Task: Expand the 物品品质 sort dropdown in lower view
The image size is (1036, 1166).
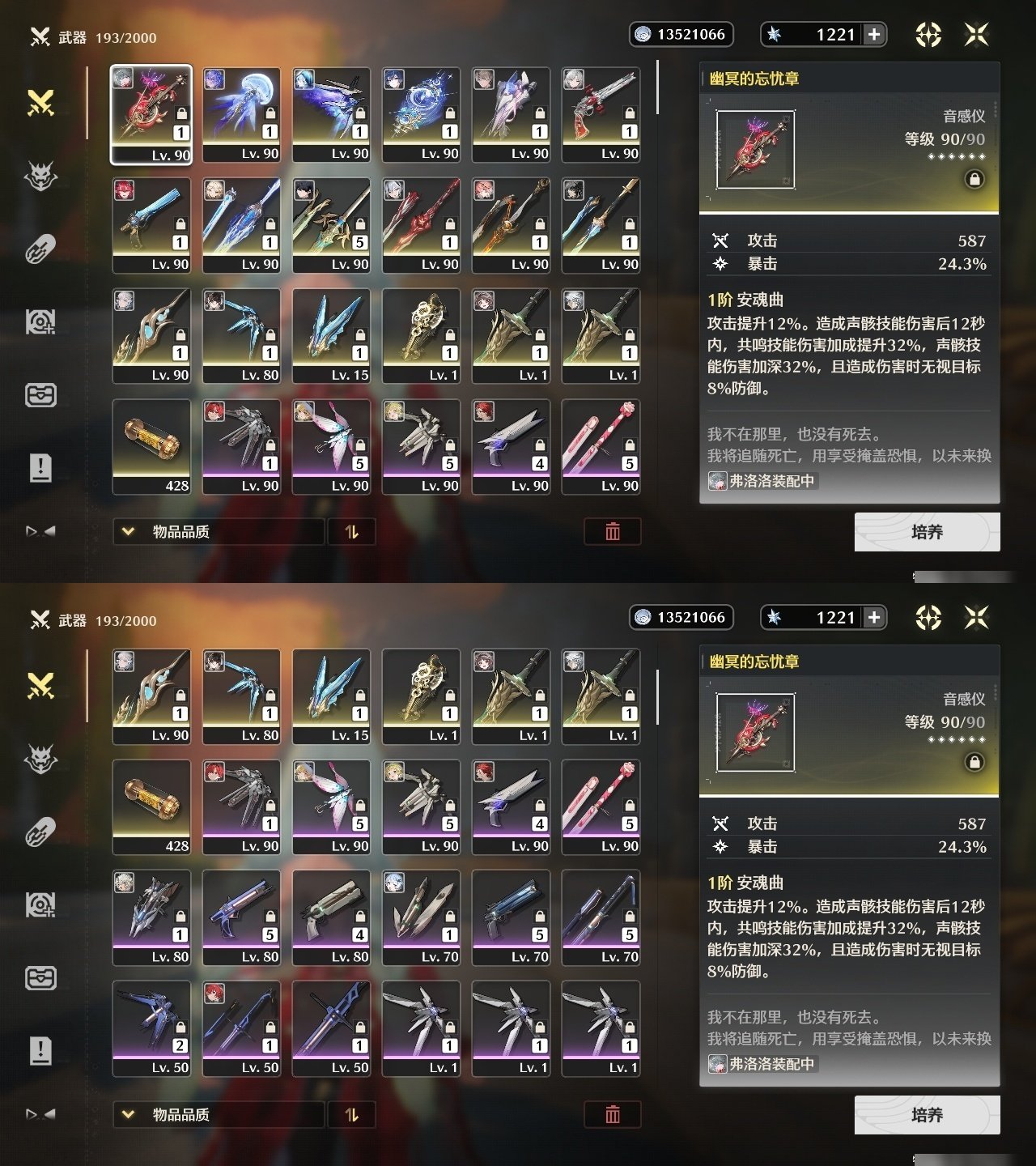Action: coord(219,1114)
